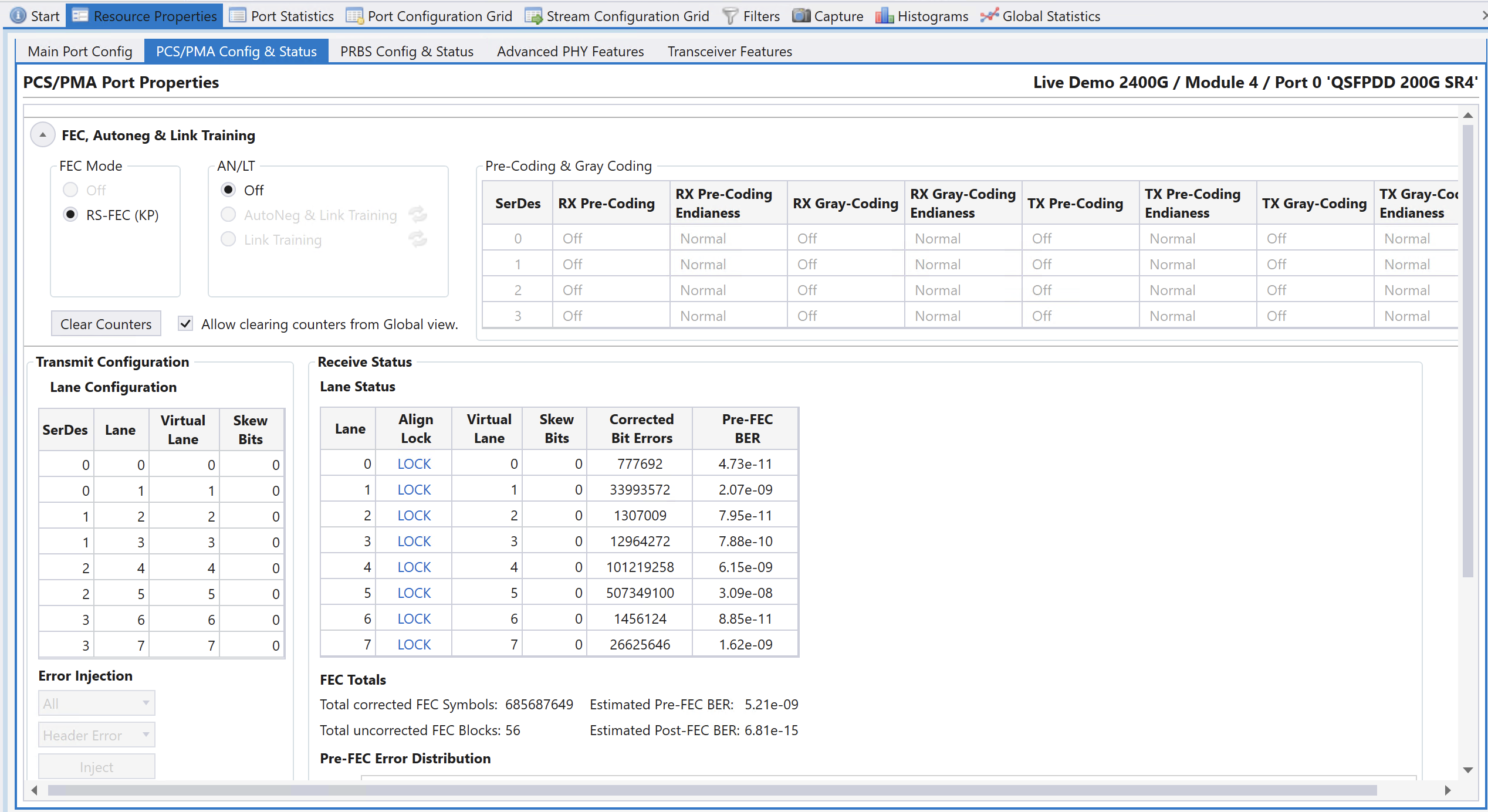Click LOCK link for lane 0
1488x812 pixels.
[x=414, y=463]
